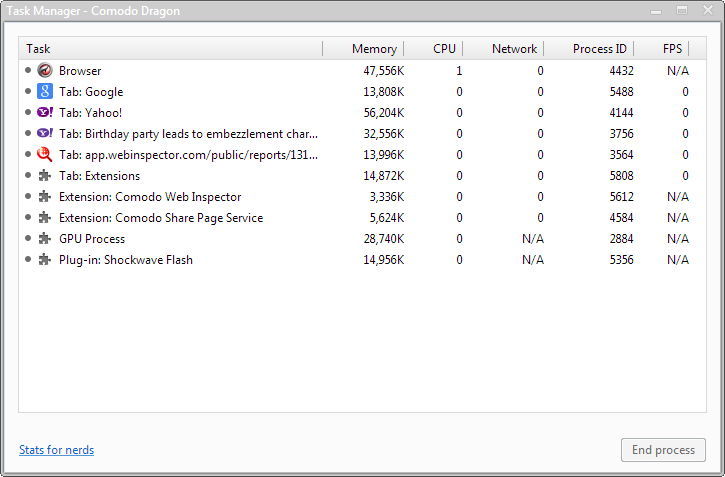Click the Yahoo favicon in Birthday party tab row

click(x=45, y=133)
